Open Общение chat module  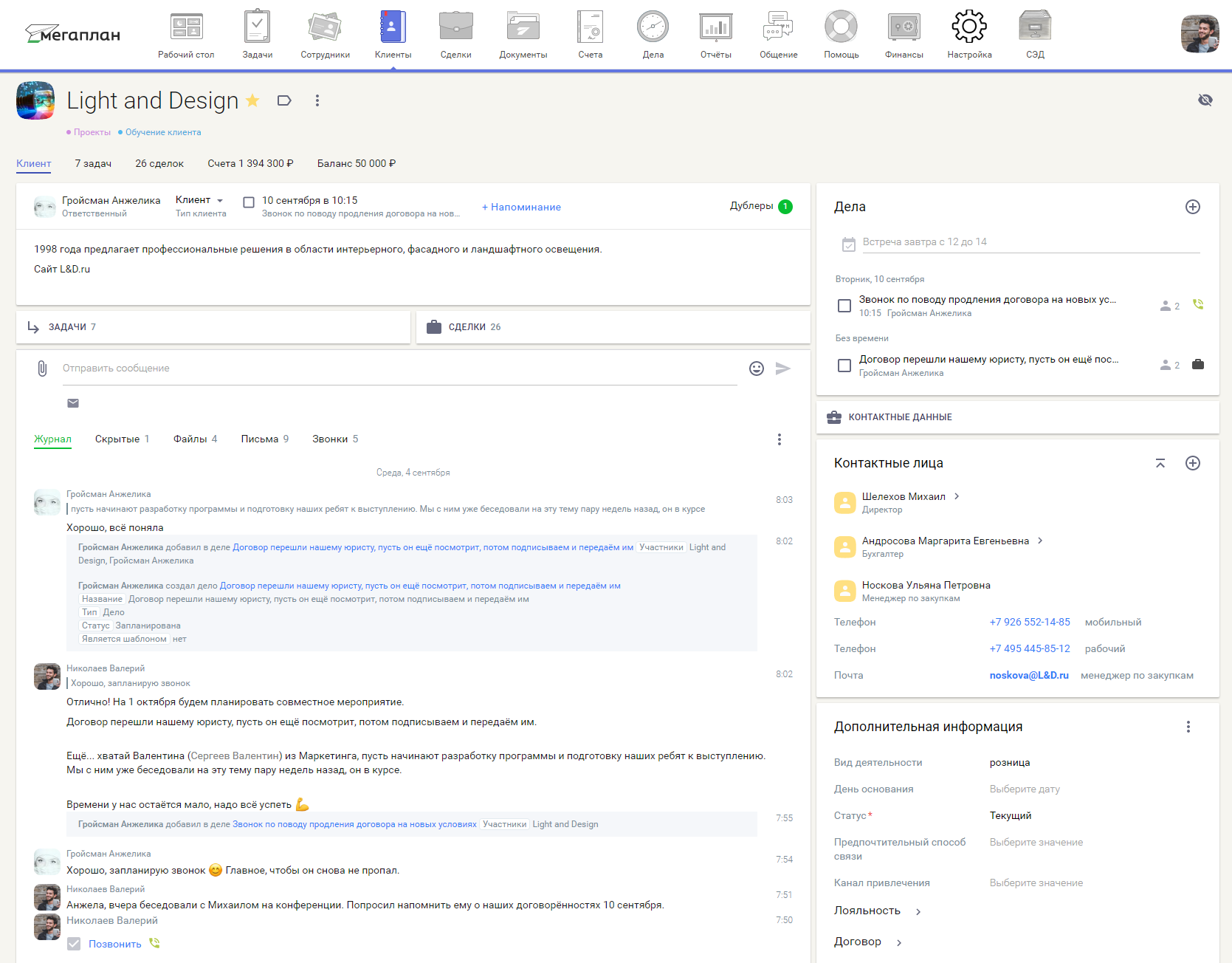[x=778, y=35]
